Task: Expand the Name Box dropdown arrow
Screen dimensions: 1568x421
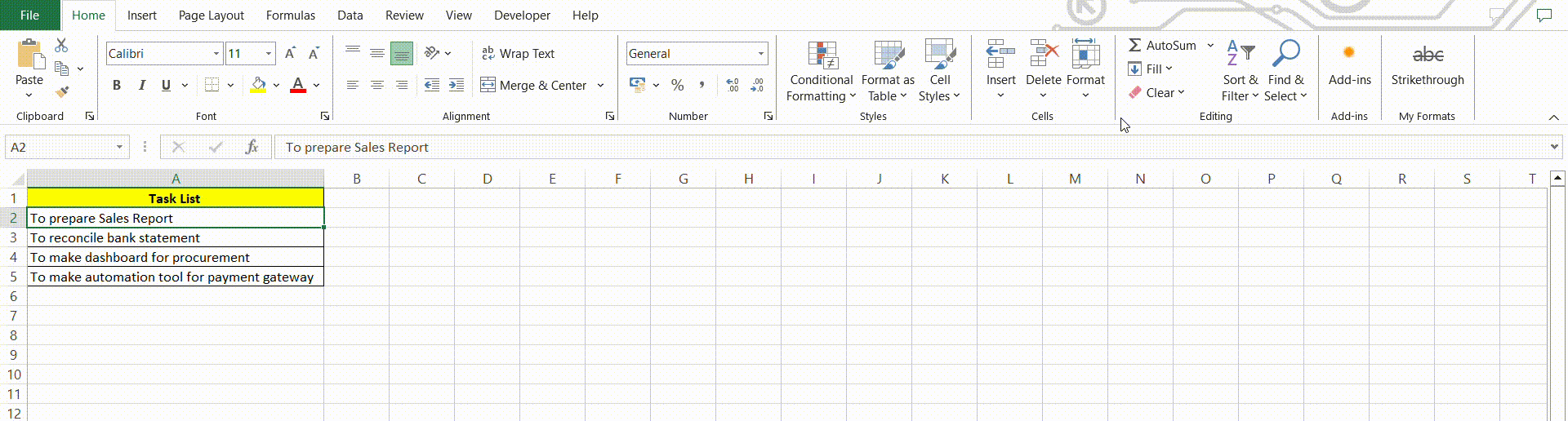Action: pos(119,147)
